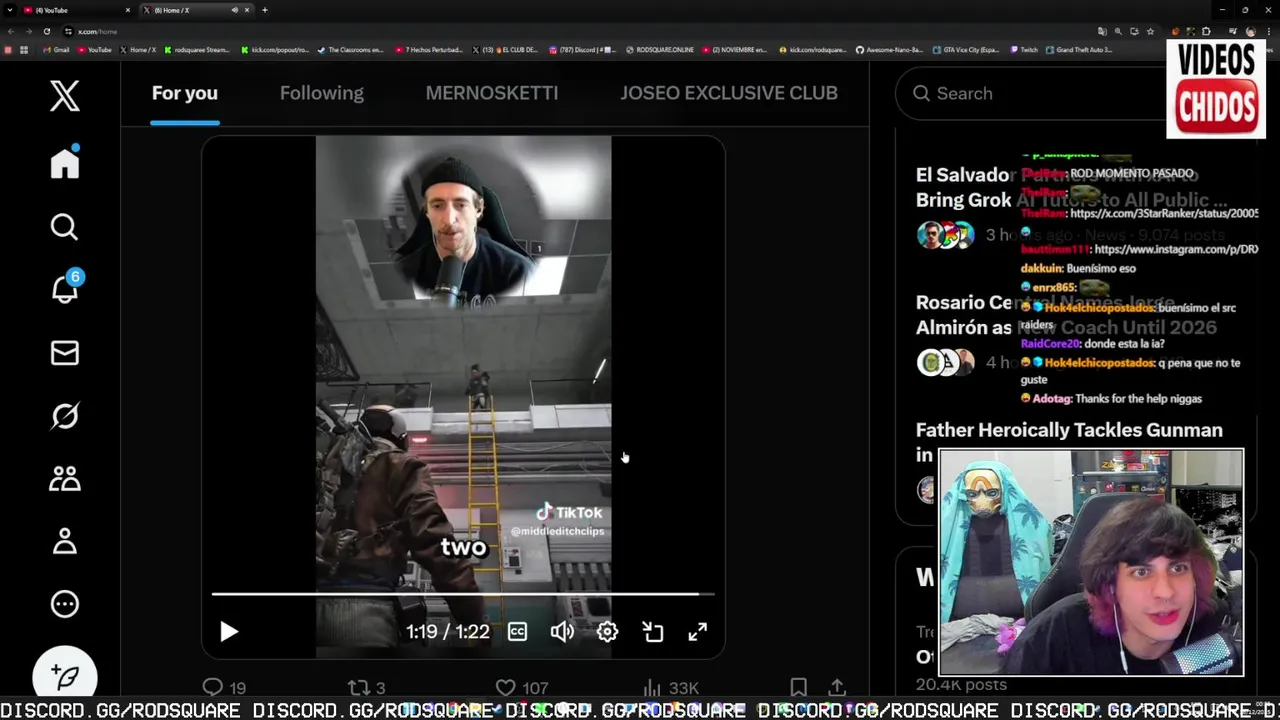The height and width of the screenshot is (720, 1280).
Task: Repost the post with 3 reposts
Action: pyautogui.click(x=366, y=688)
